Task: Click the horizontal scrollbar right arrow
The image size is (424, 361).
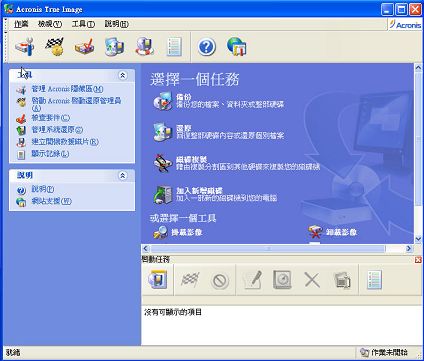Action: [409, 248]
